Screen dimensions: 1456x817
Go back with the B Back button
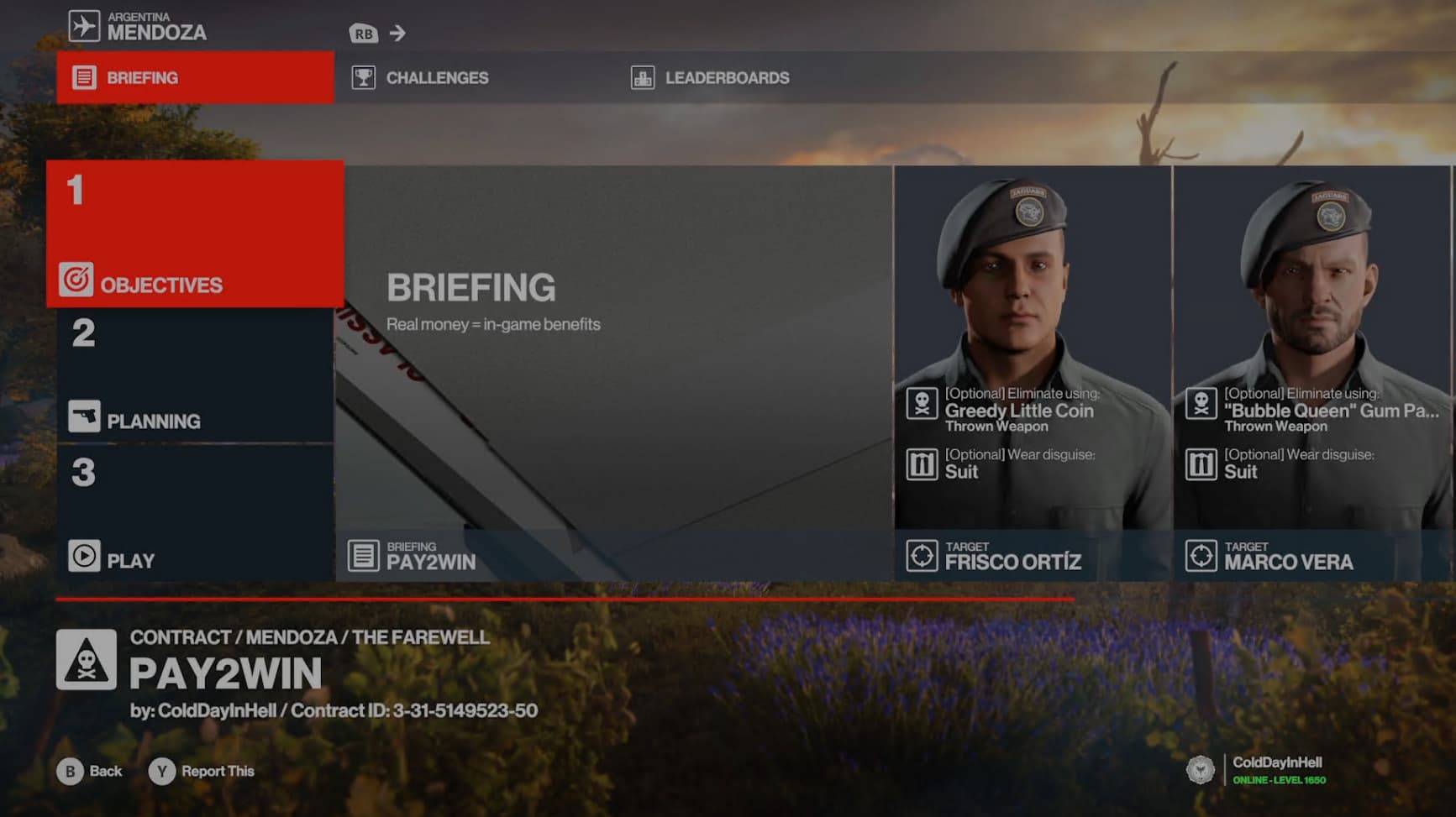[x=90, y=771]
